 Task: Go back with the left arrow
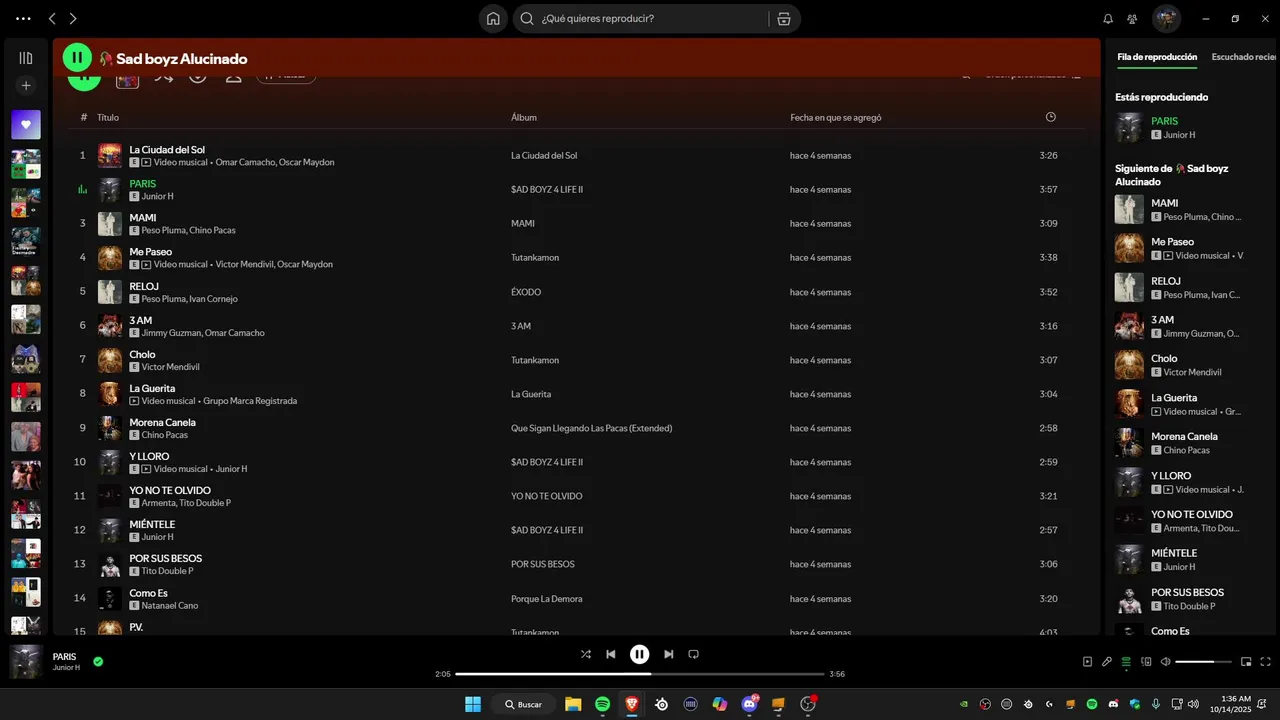pyautogui.click(x=52, y=18)
